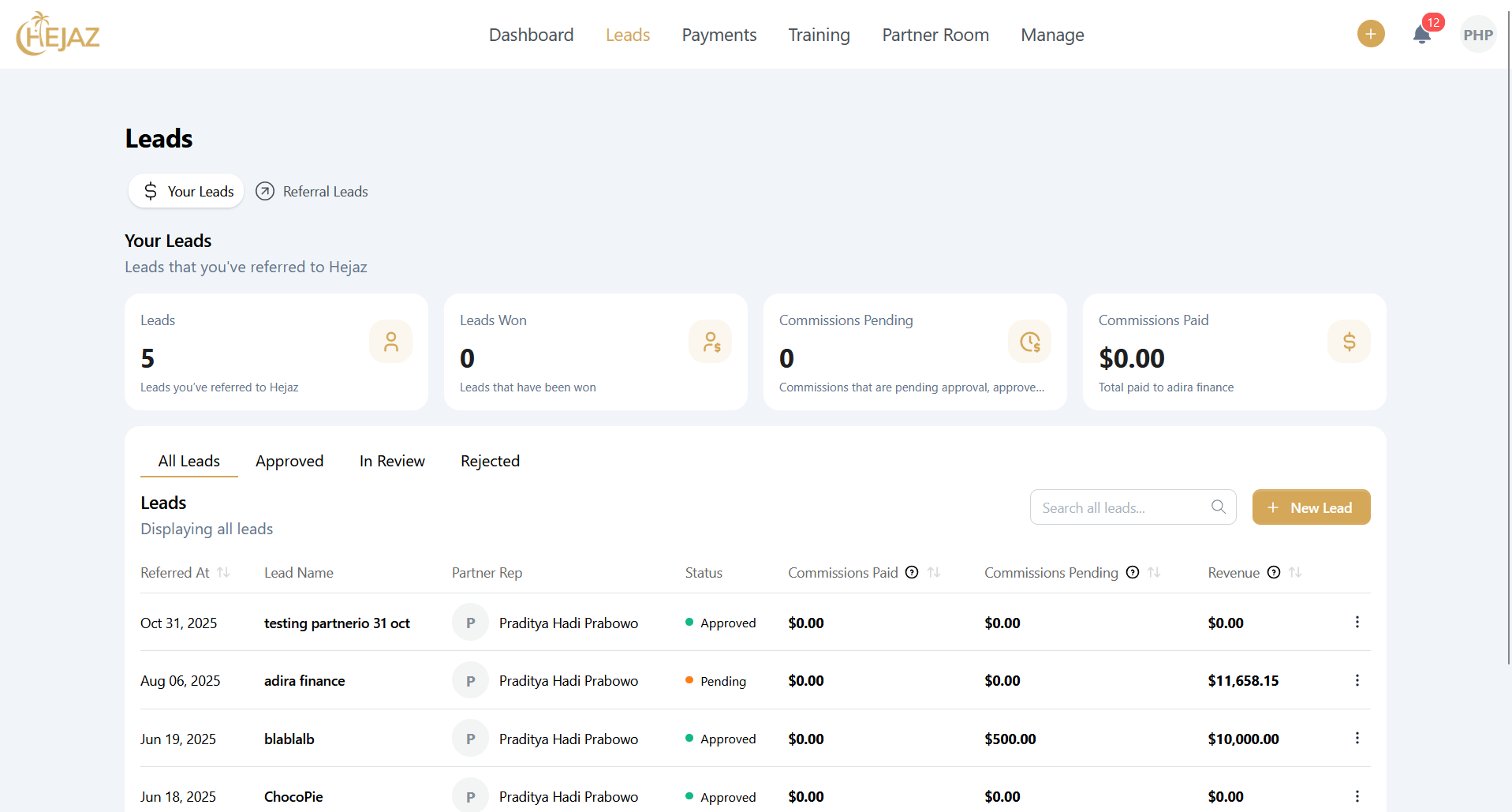Viewport: 1512px width, 812px height.
Task: Switch to Referral Leads view
Action: pos(312,192)
